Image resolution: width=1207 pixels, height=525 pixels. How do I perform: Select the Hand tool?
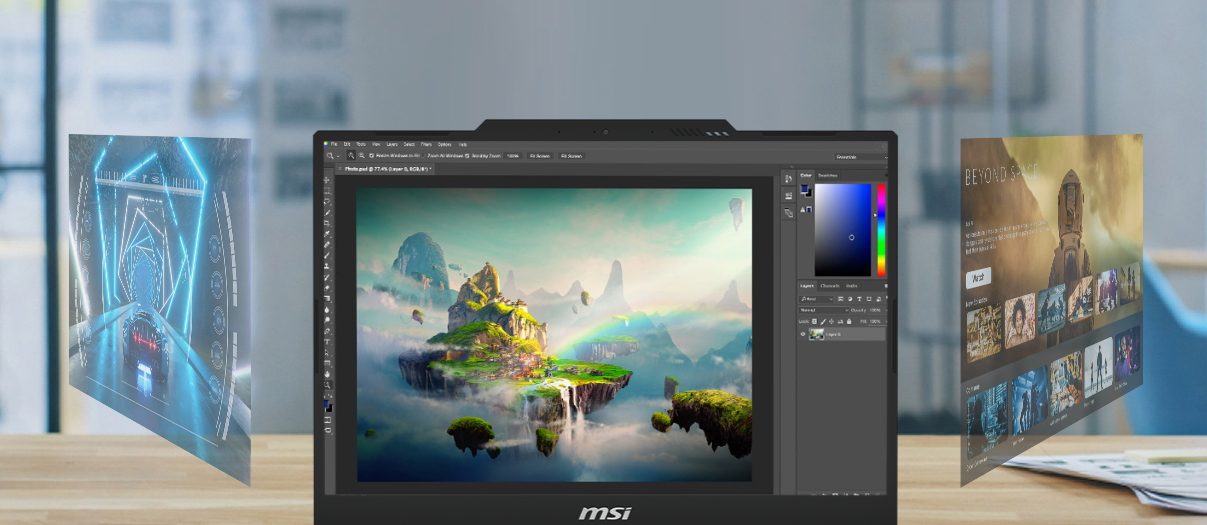pos(328,374)
